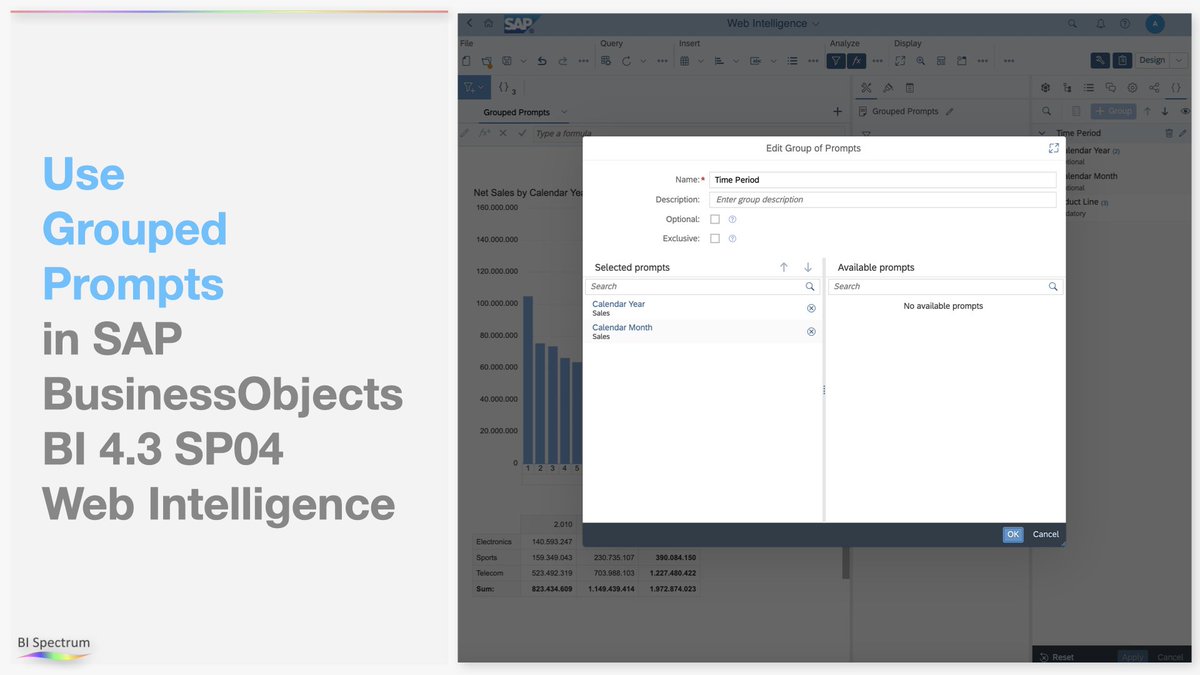The width and height of the screenshot is (1200, 675).
Task: Toggle the Analyze filter bar button
Action: click(836, 61)
